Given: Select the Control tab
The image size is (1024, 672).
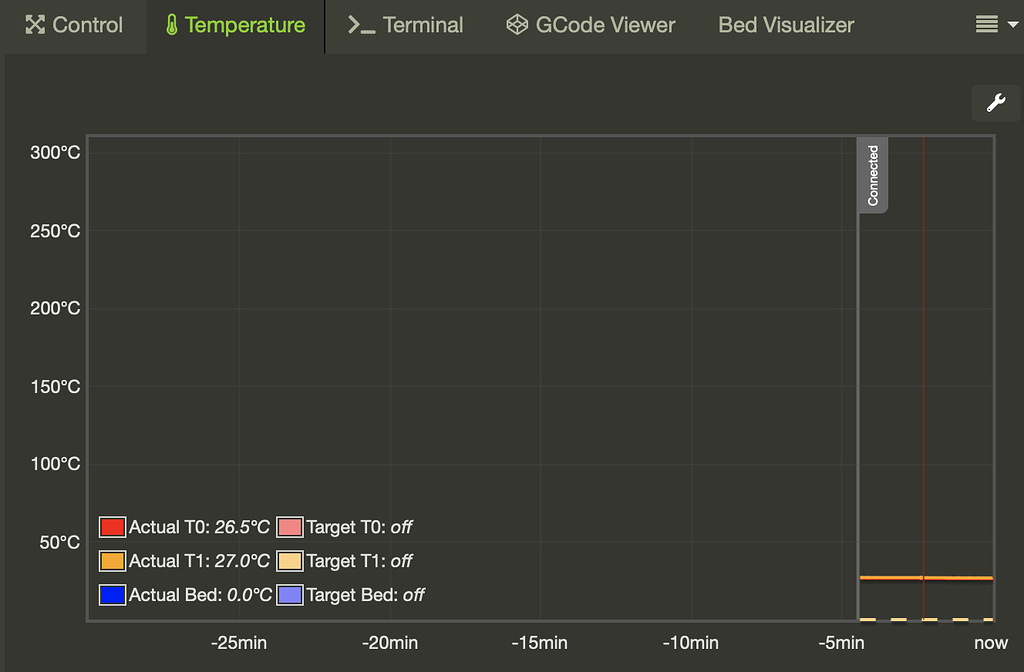Looking at the screenshot, I should pos(74,25).
